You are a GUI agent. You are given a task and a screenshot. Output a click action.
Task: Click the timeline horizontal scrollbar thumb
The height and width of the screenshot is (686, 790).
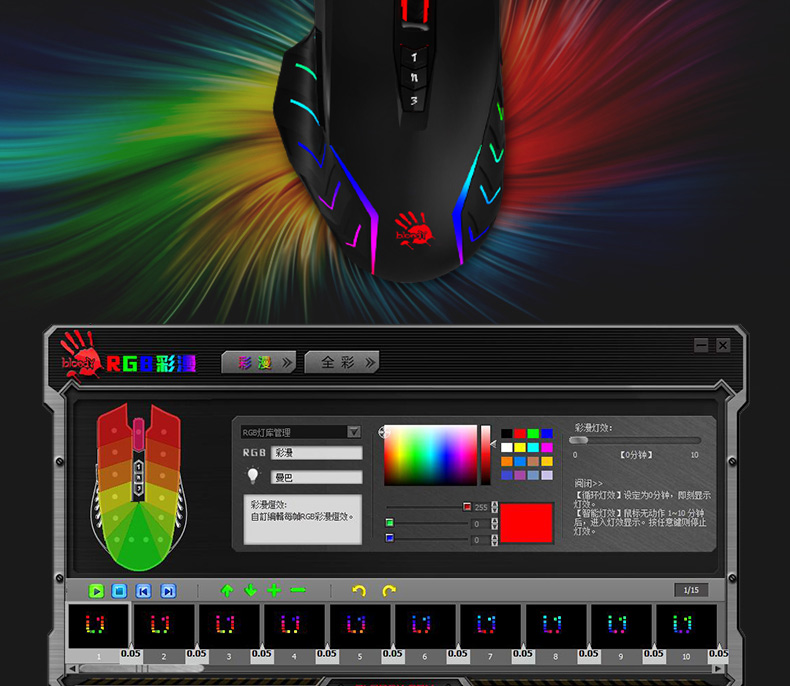[x=142, y=668]
